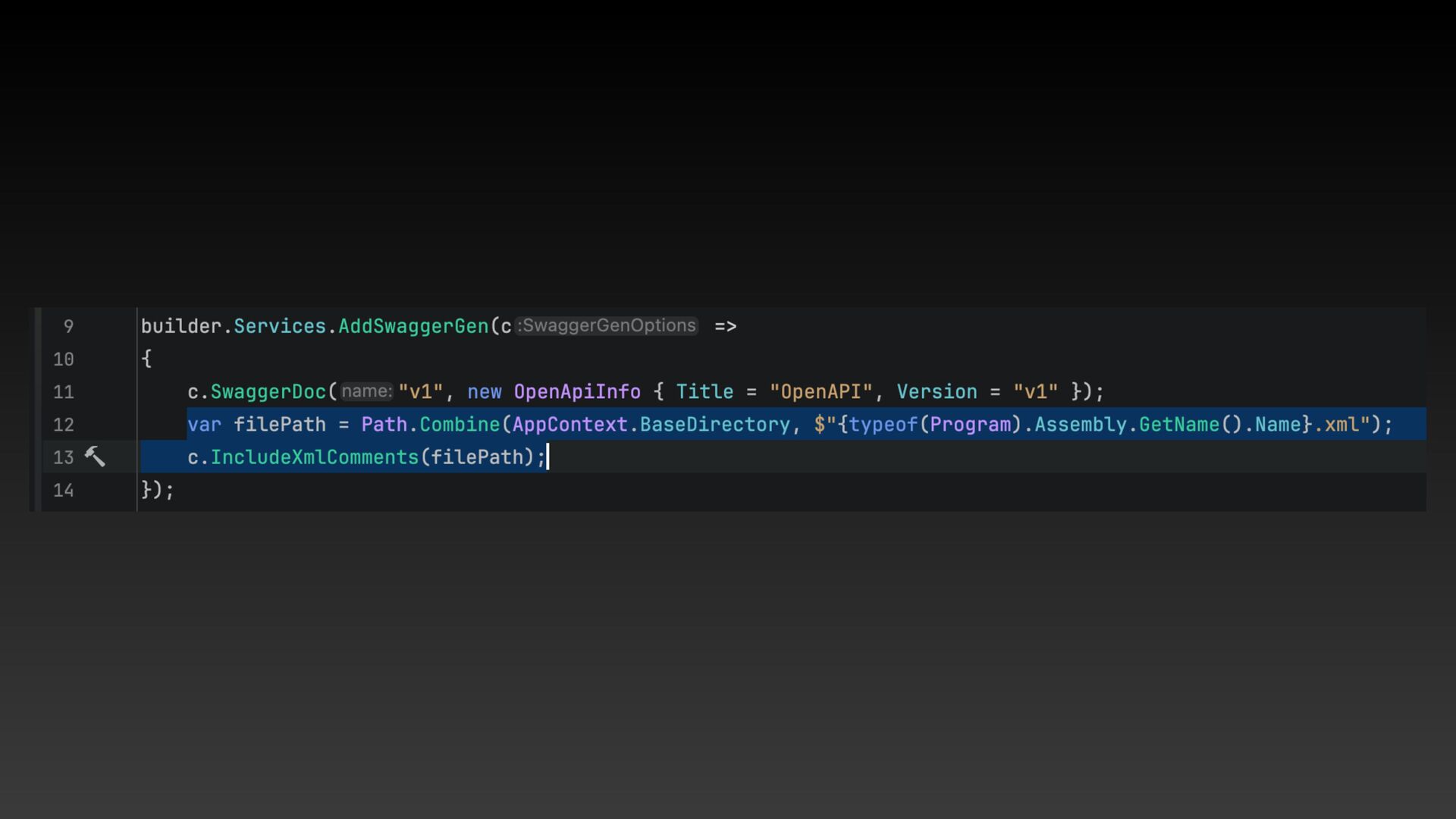This screenshot has width=1456, height=819.
Task: Click the GetName method call
Action: (1178, 425)
